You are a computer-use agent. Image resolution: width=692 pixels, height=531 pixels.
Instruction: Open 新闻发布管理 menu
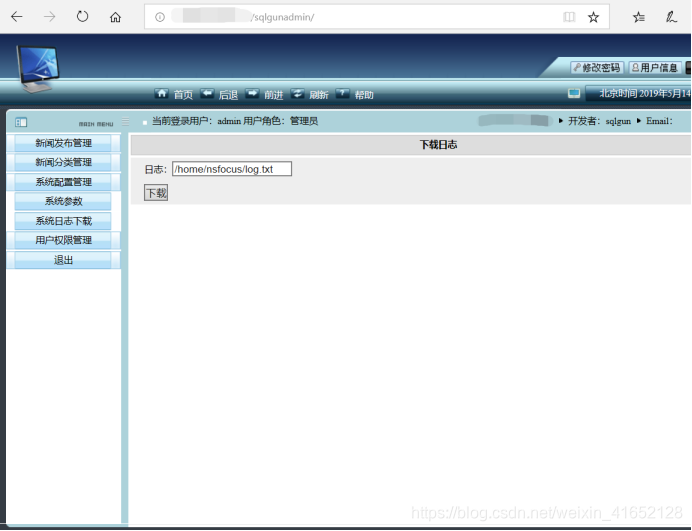point(63,143)
